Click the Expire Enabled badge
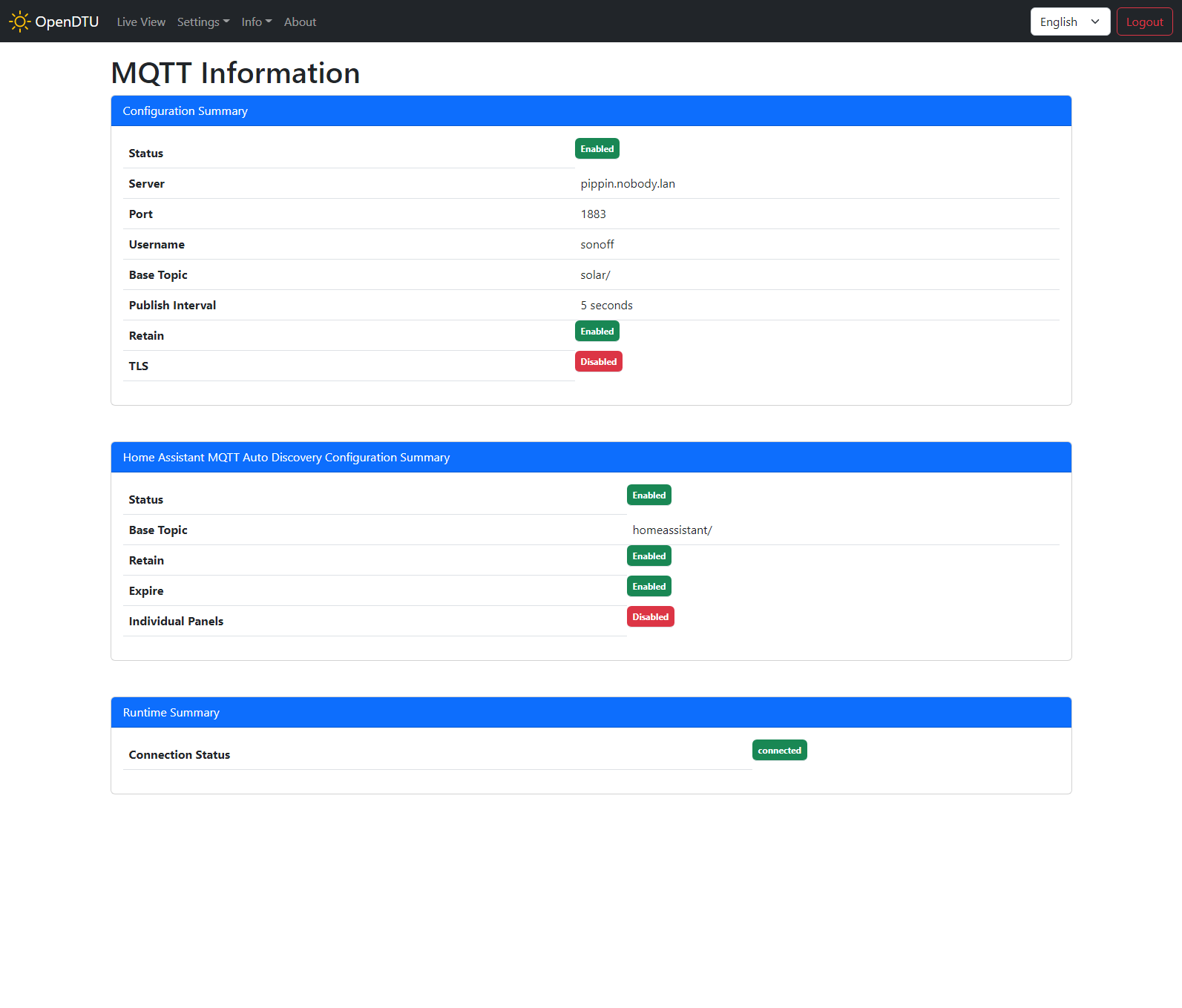 [649, 587]
